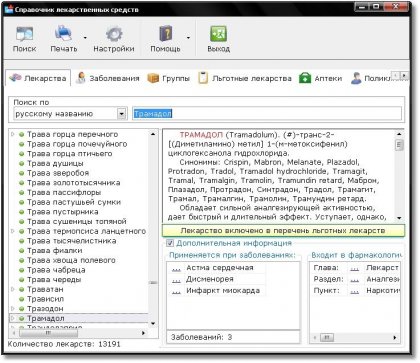Open details button for Астма сердечная

176,268
